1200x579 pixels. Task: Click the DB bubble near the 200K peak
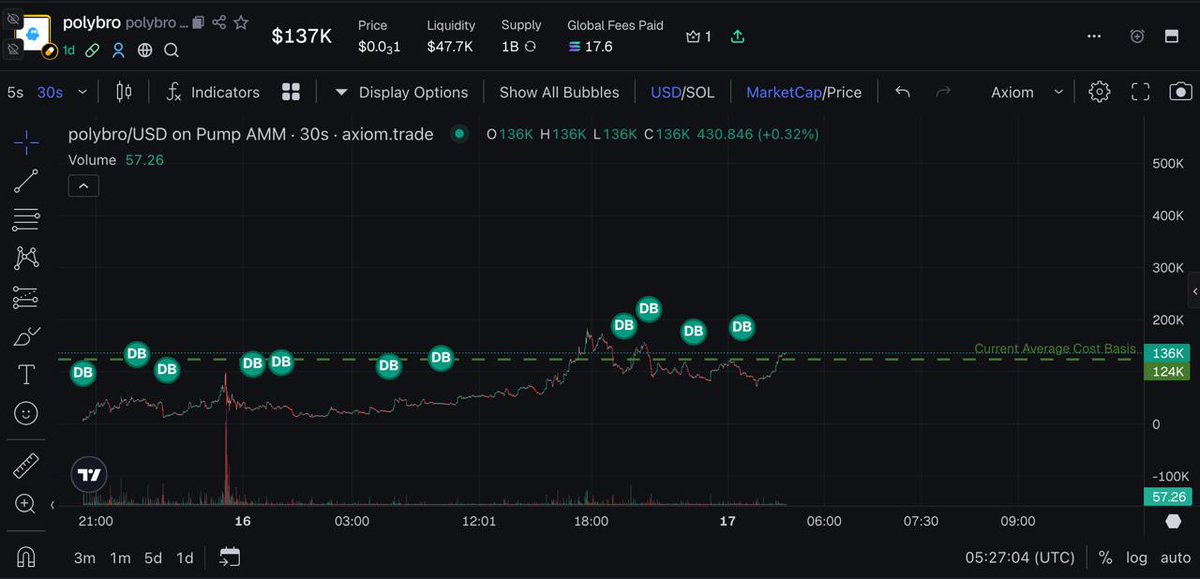(x=648, y=310)
